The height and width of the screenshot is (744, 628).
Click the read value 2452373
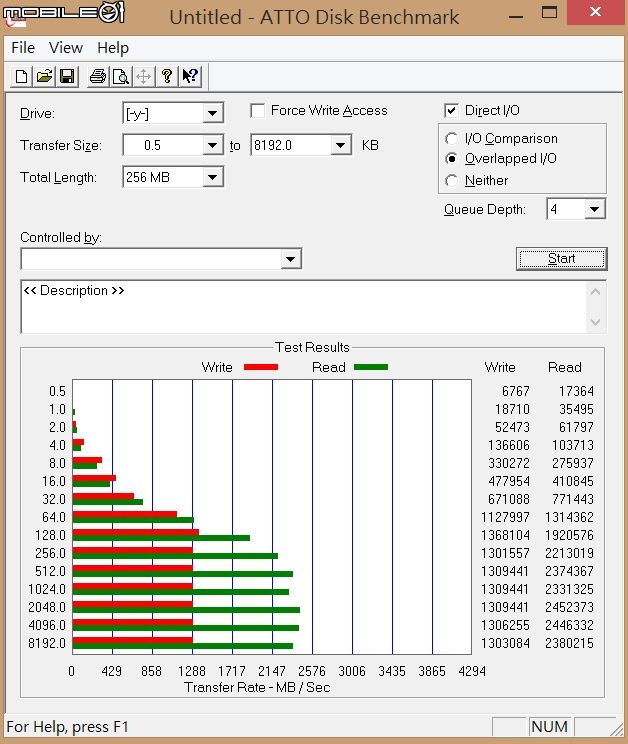click(x=569, y=607)
